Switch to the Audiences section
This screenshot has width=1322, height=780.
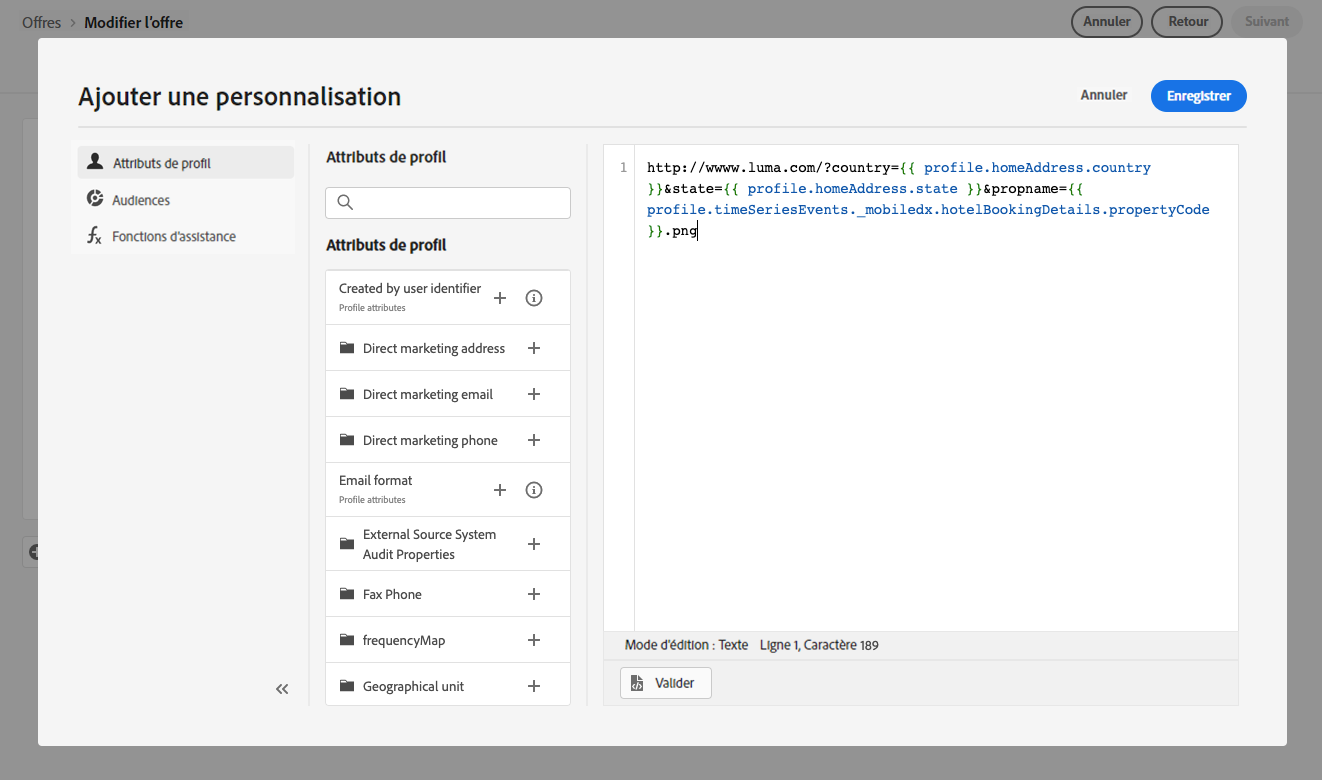click(x=141, y=200)
